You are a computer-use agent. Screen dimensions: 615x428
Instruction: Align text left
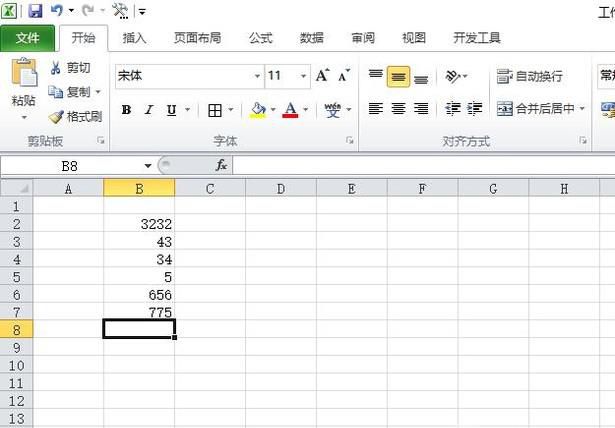[x=375, y=109]
